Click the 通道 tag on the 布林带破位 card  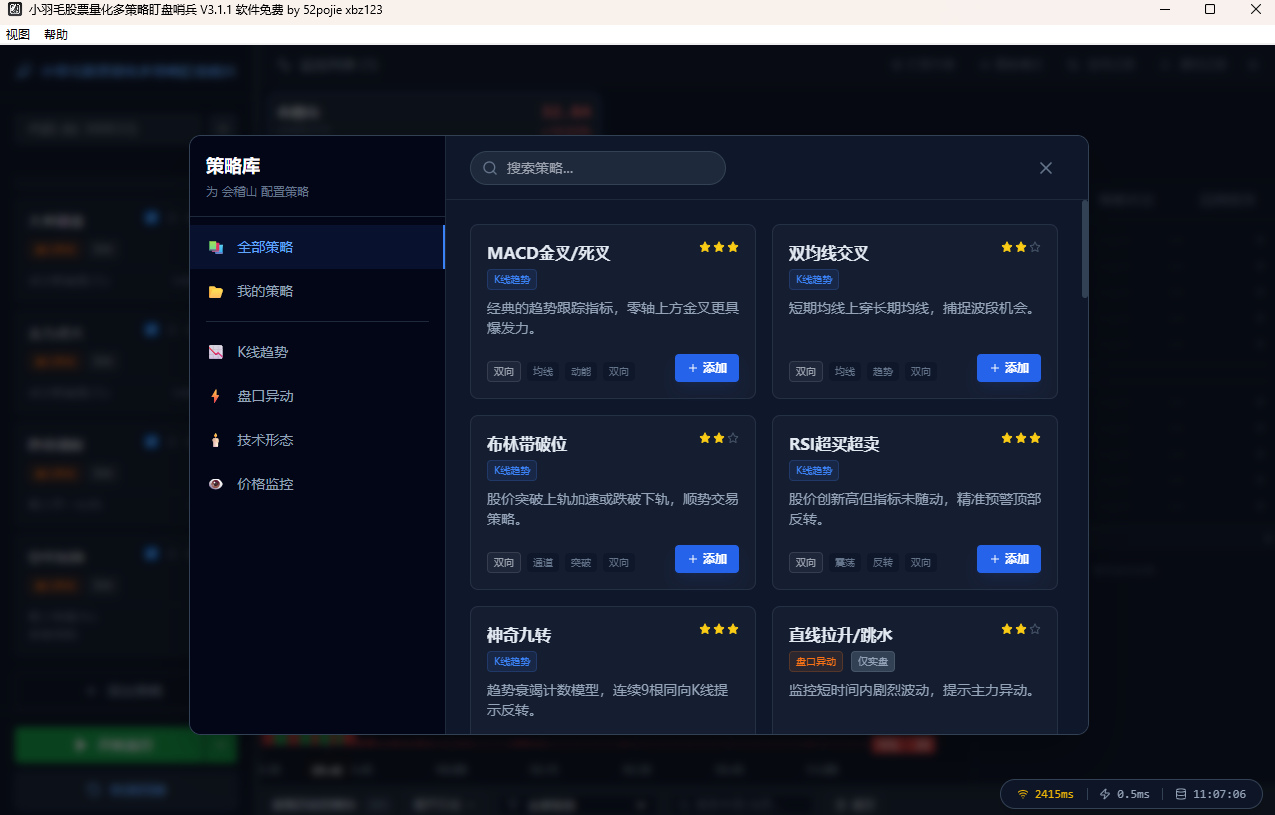click(543, 563)
